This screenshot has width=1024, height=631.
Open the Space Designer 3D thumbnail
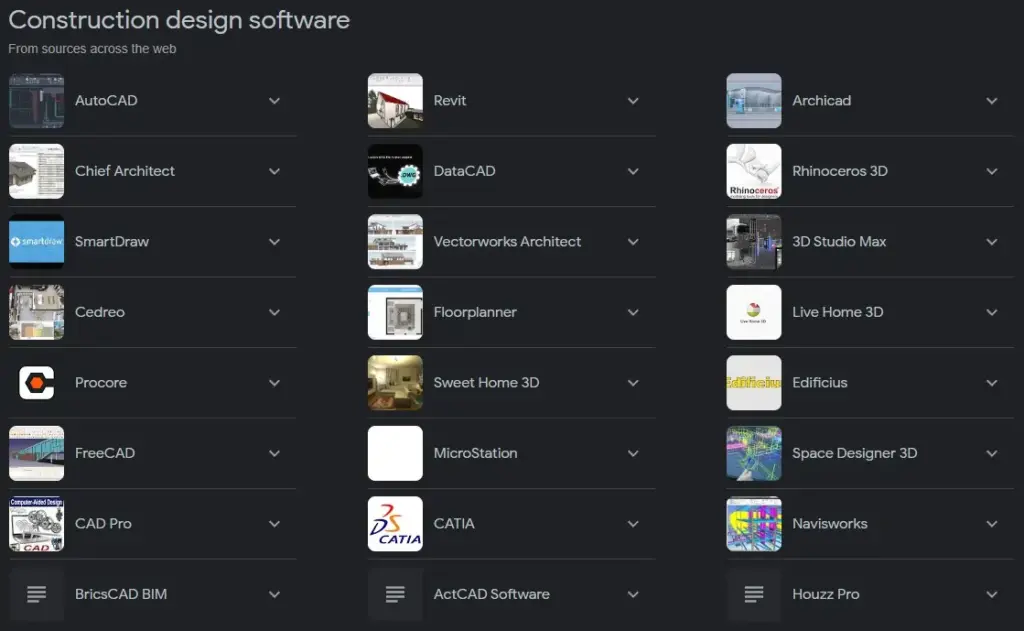(x=753, y=453)
